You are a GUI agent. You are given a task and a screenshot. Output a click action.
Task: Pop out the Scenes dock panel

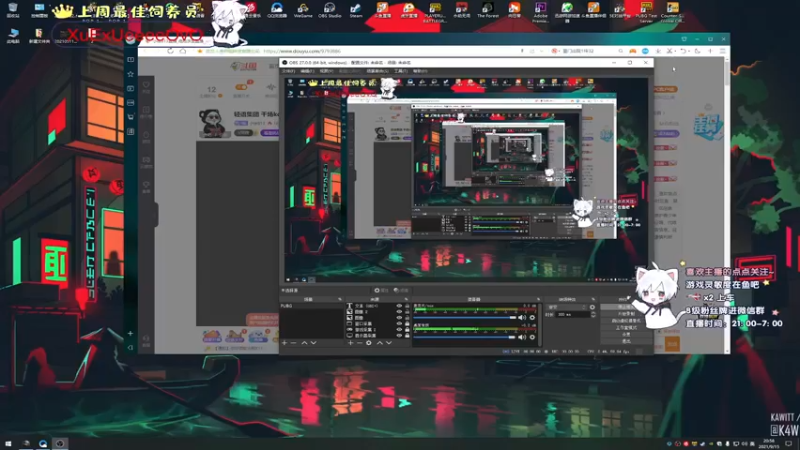pos(340,299)
